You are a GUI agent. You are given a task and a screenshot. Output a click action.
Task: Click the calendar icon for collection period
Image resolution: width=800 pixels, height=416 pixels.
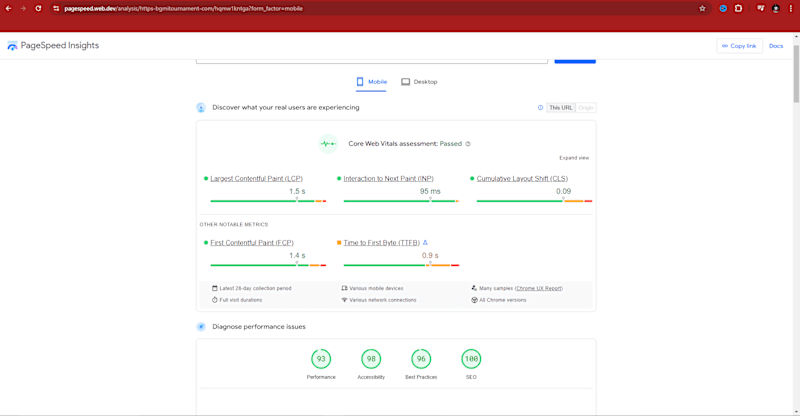point(215,288)
